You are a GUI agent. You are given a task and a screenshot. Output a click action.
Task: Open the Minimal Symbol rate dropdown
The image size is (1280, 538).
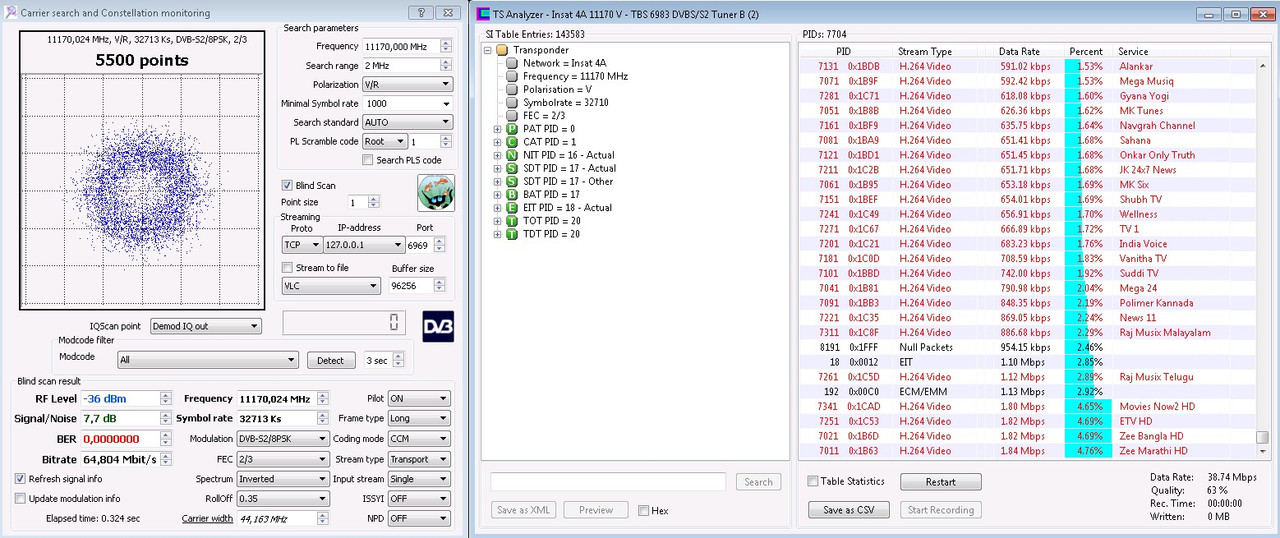(x=408, y=103)
